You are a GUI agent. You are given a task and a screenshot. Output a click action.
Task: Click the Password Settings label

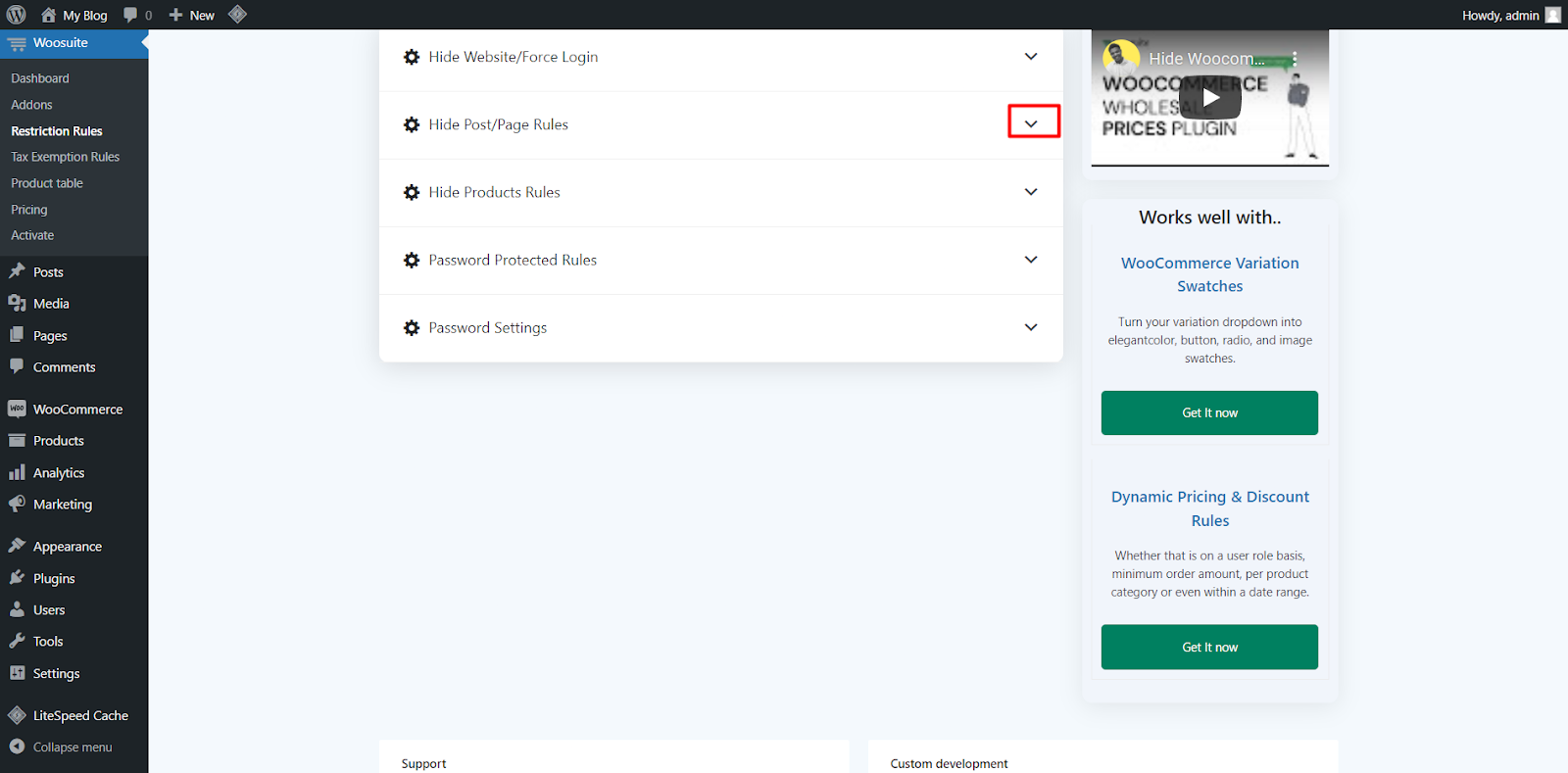coord(488,327)
